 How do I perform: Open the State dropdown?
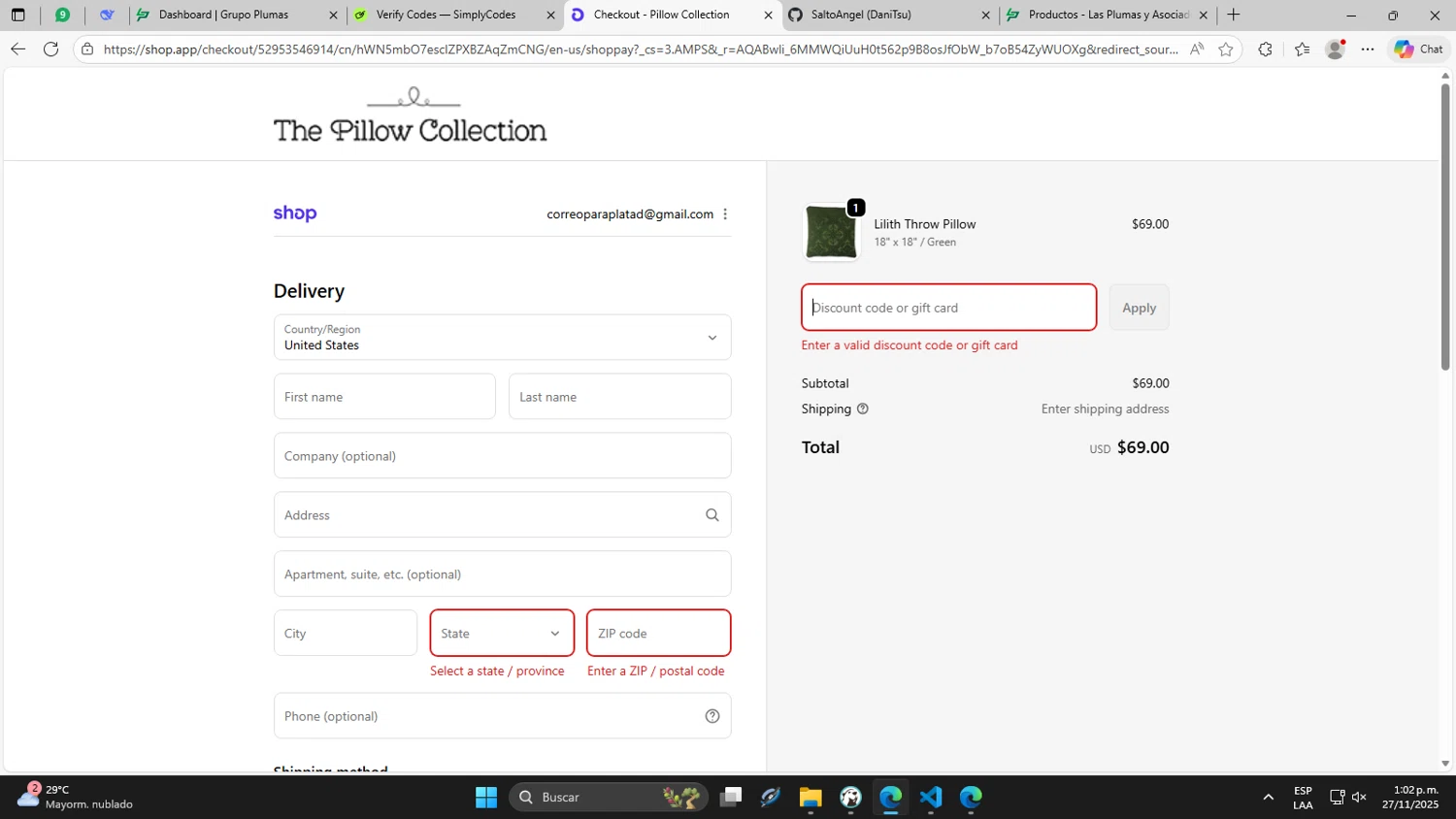pyautogui.click(x=502, y=634)
